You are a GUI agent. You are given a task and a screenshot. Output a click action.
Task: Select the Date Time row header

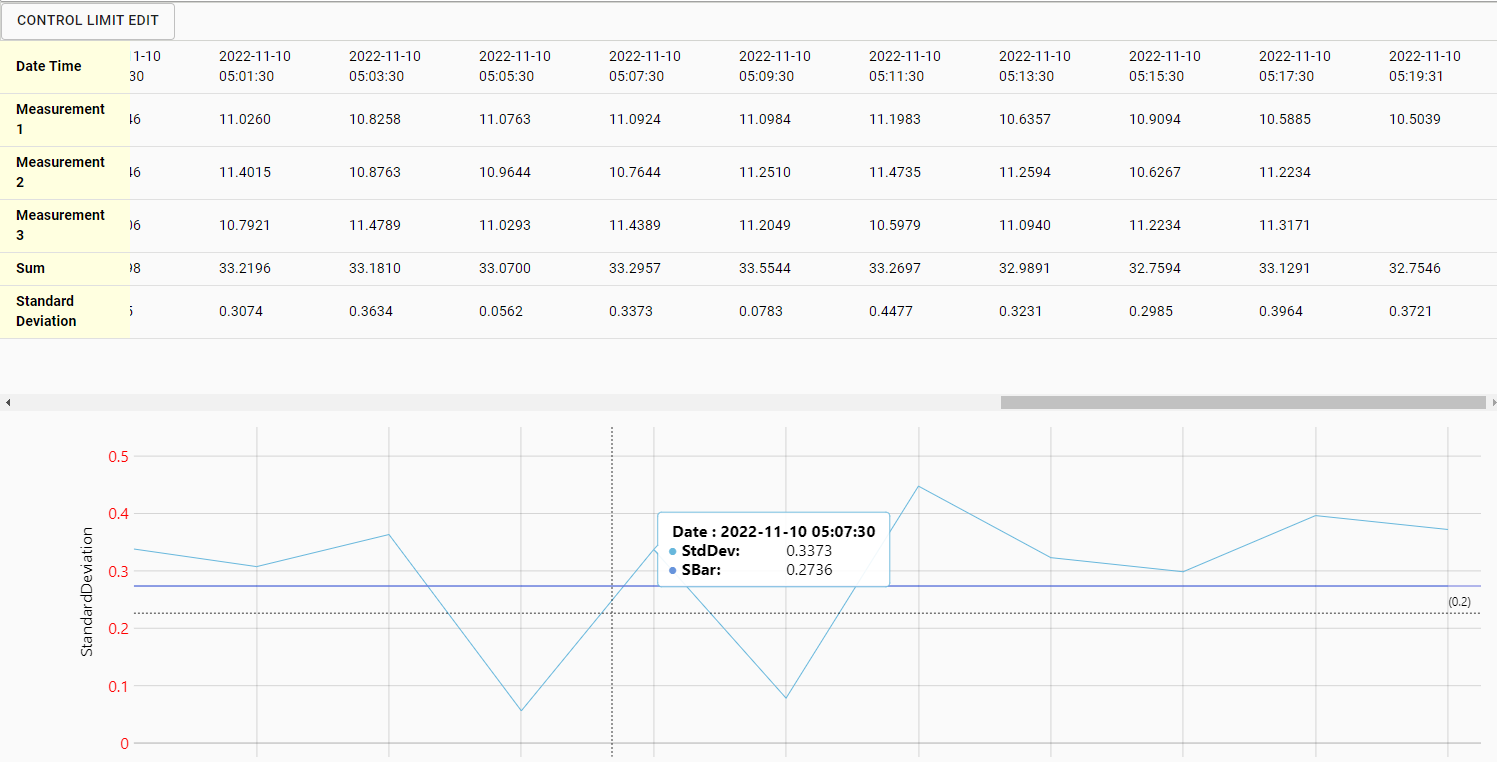click(x=49, y=66)
